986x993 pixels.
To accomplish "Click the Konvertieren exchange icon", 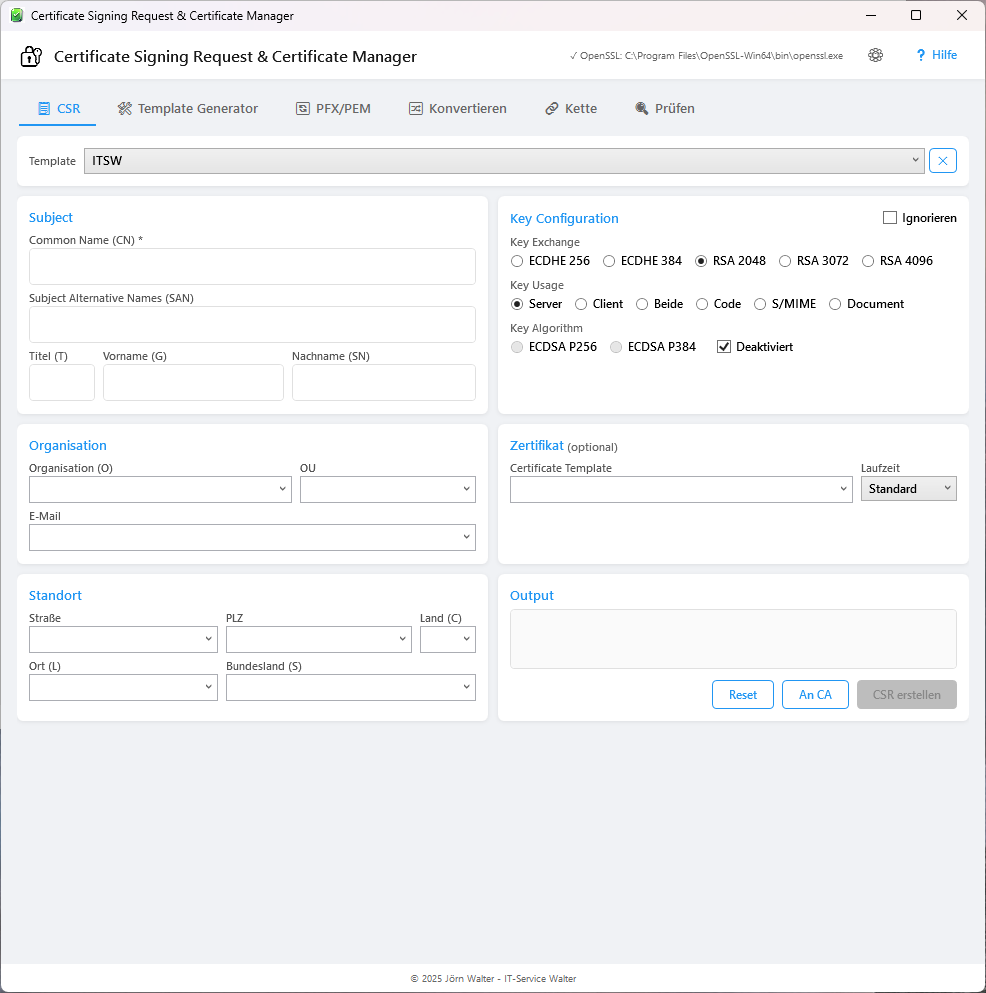I will pyautogui.click(x=415, y=107).
